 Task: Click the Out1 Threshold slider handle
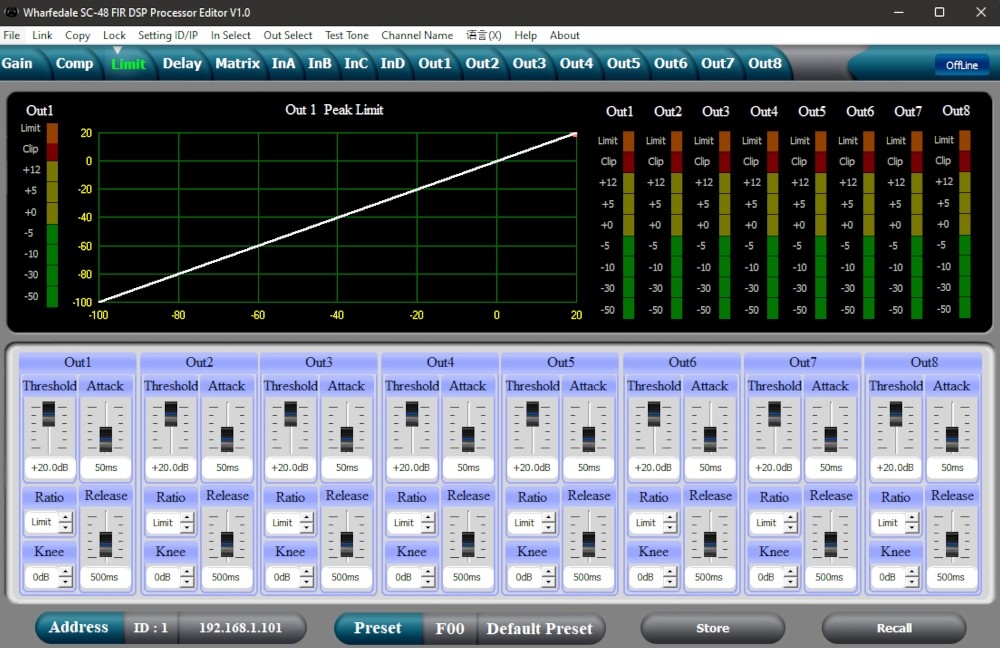[x=48, y=414]
